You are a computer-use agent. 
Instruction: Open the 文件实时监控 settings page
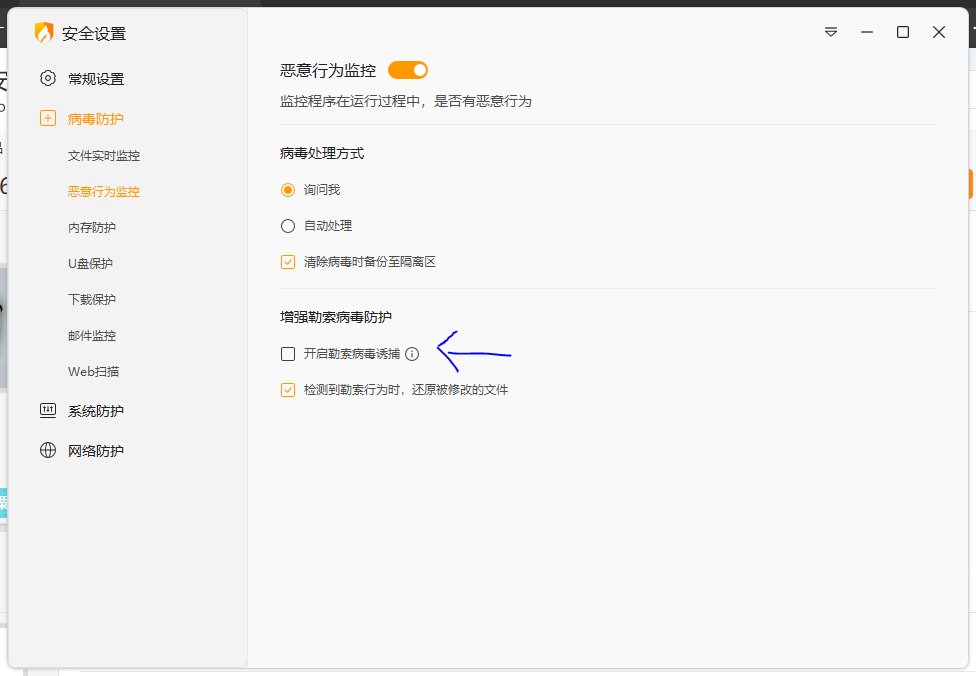click(104, 156)
